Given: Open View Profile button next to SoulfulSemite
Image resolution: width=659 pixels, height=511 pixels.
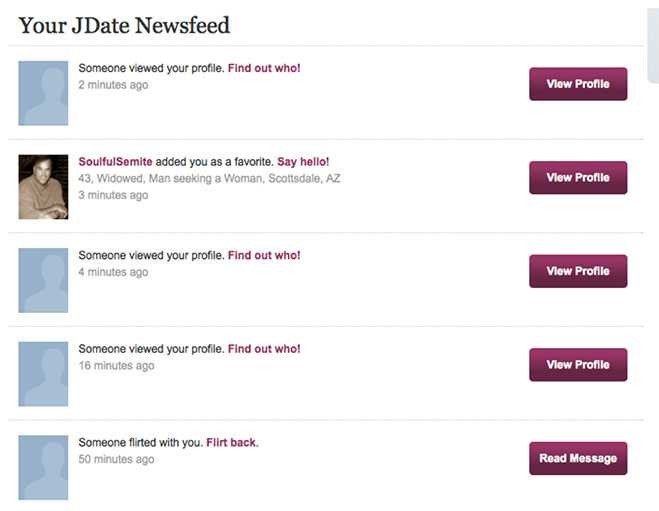Looking at the screenshot, I should pos(578,178).
